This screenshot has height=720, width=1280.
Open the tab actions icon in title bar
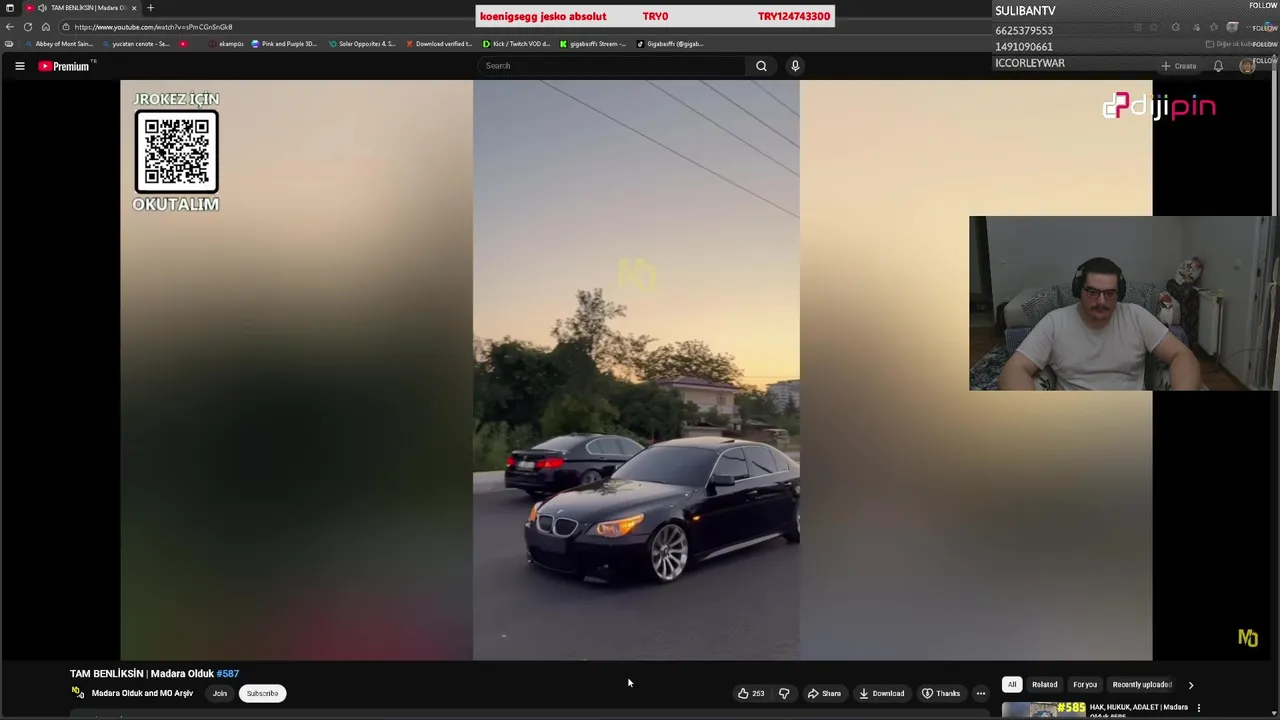(10, 8)
